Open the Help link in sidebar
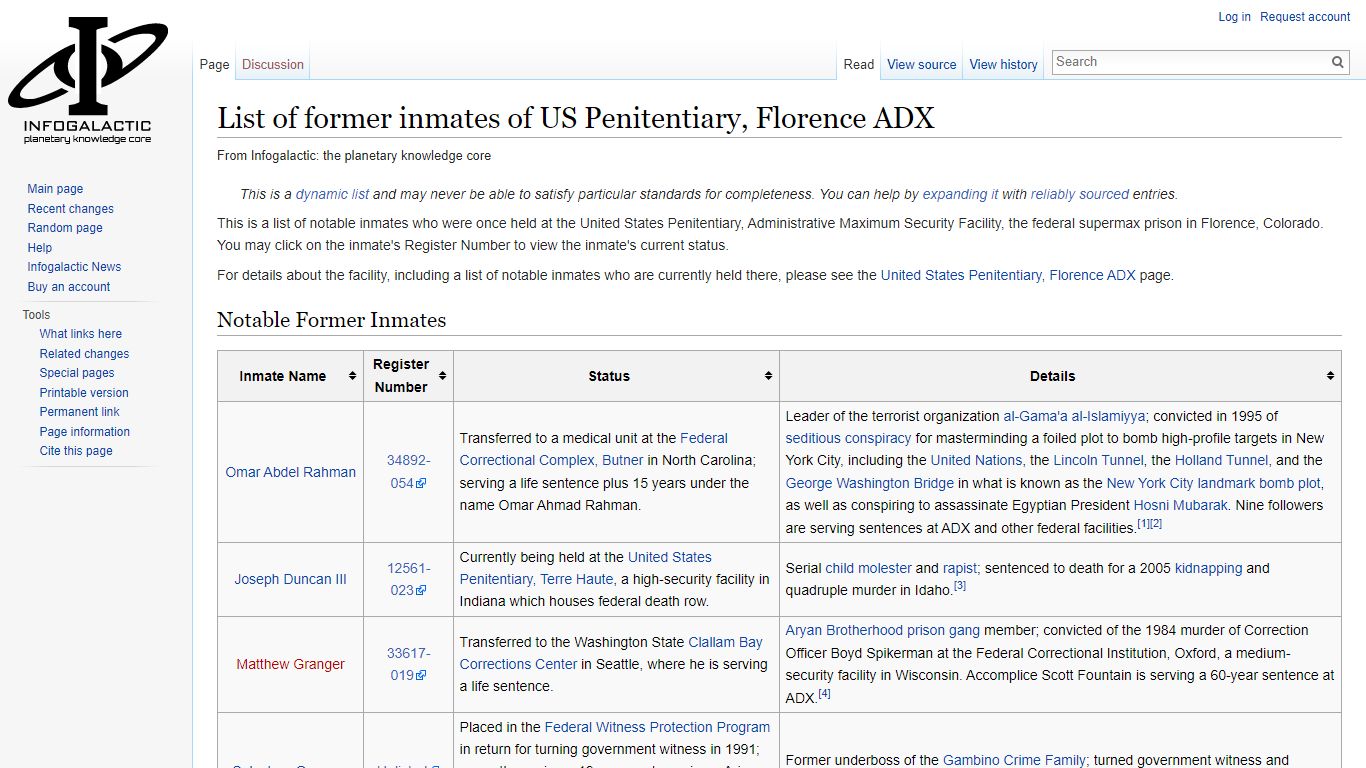The height and width of the screenshot is (768, 1366). [40, 248]
